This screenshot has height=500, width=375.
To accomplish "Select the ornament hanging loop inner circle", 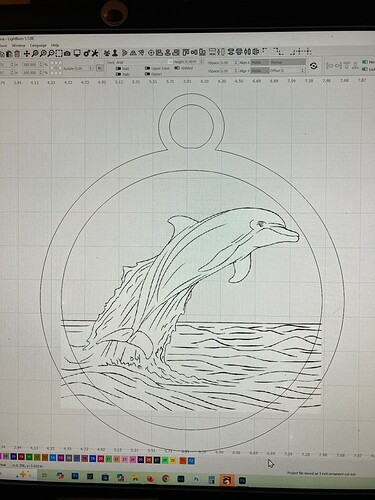I will coord(192,126).
